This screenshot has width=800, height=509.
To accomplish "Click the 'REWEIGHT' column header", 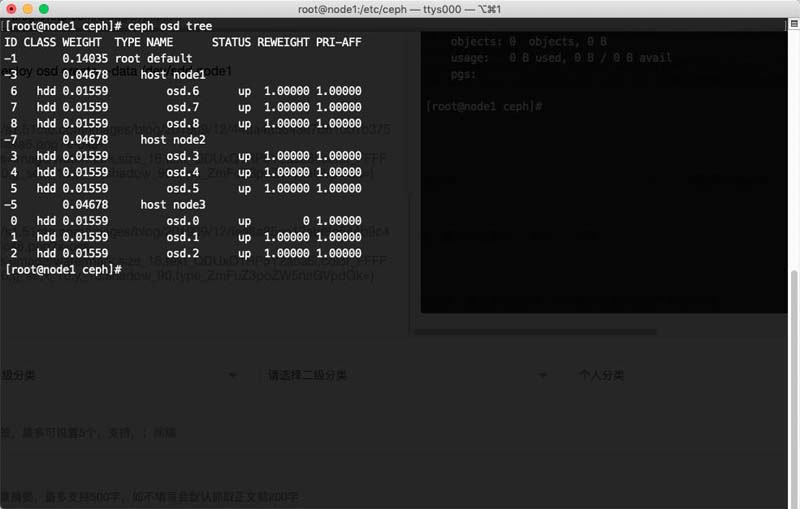I will [283, 42].
